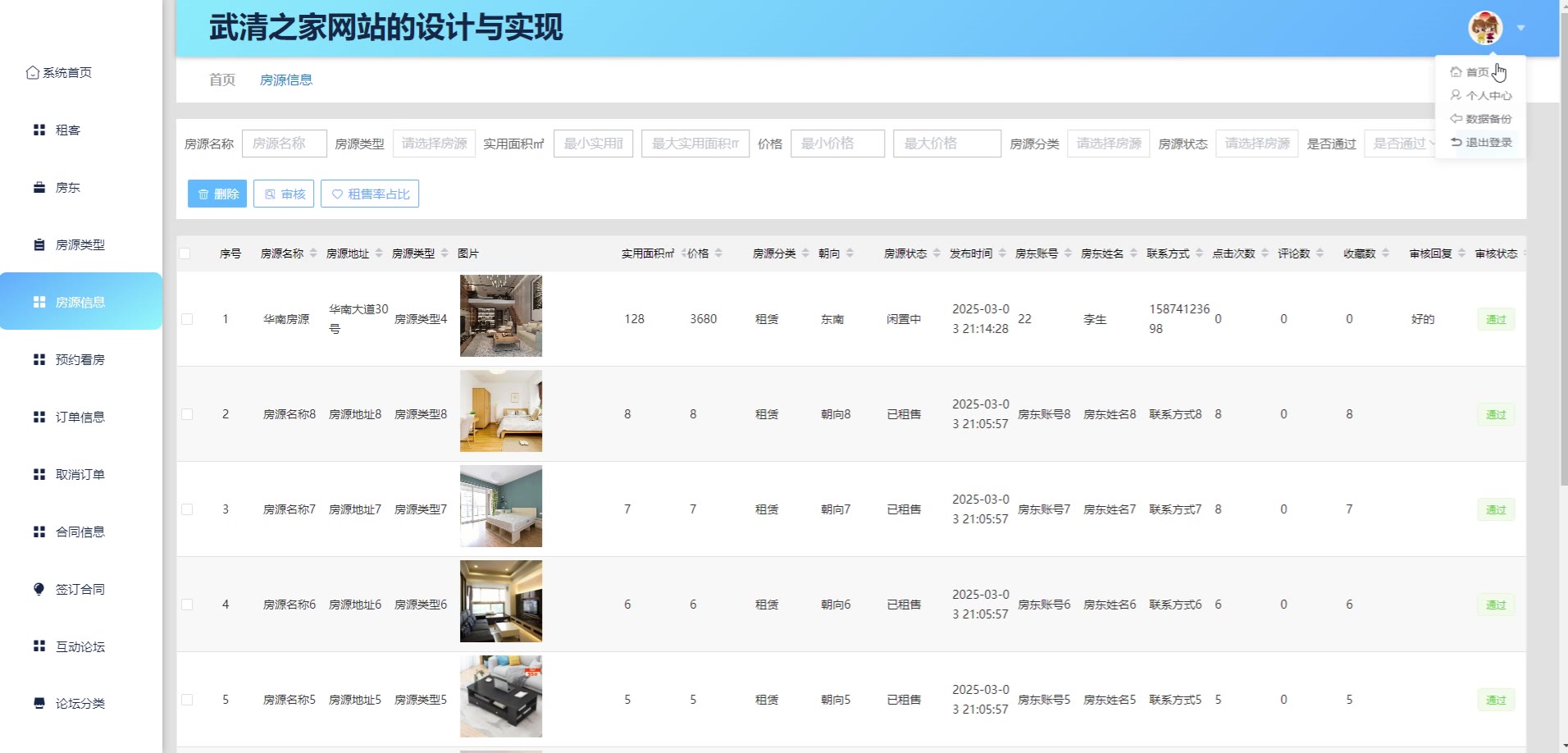Click the 论坛分类 sidebar icon
This screenshot has height=753, width=1568.
(x=39, y=703)
